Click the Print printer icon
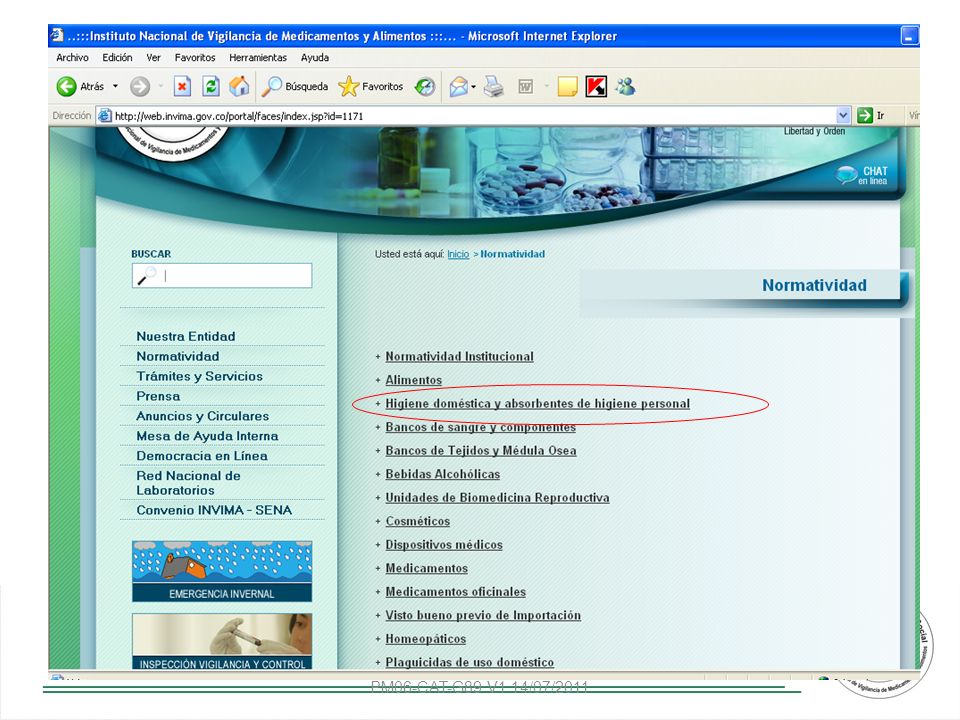Image resolution: width=960 pixels, height=720 pixels. pos(493,86)
